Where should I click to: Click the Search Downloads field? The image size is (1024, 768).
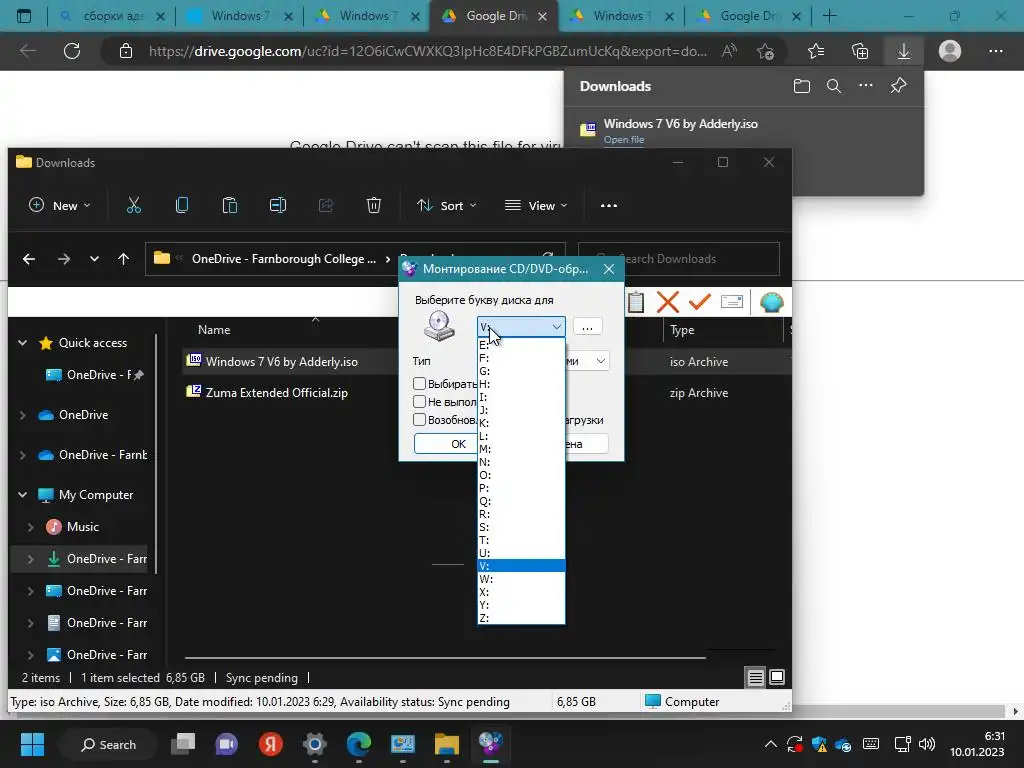pos(679,259)
